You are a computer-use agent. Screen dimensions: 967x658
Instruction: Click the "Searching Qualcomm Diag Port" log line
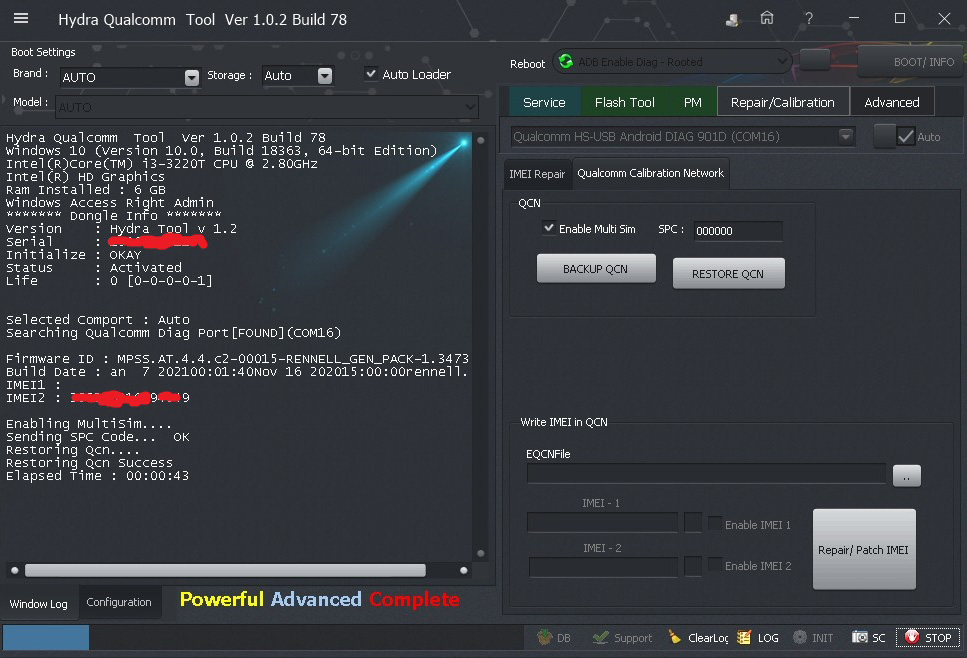click(x=173, y=332)
